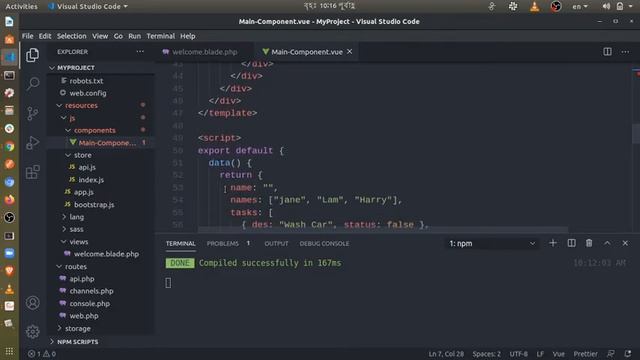Open the Extensions view
The height and width of the screenshot is (360, 640).
pyautogui.click(x=33, y=172)
